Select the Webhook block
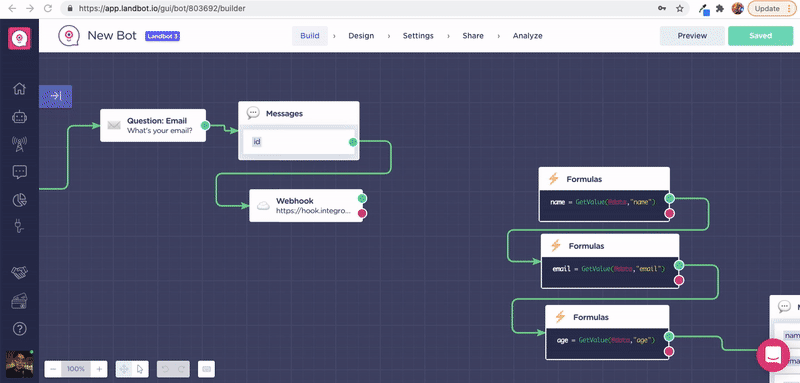 pos(305,206)
